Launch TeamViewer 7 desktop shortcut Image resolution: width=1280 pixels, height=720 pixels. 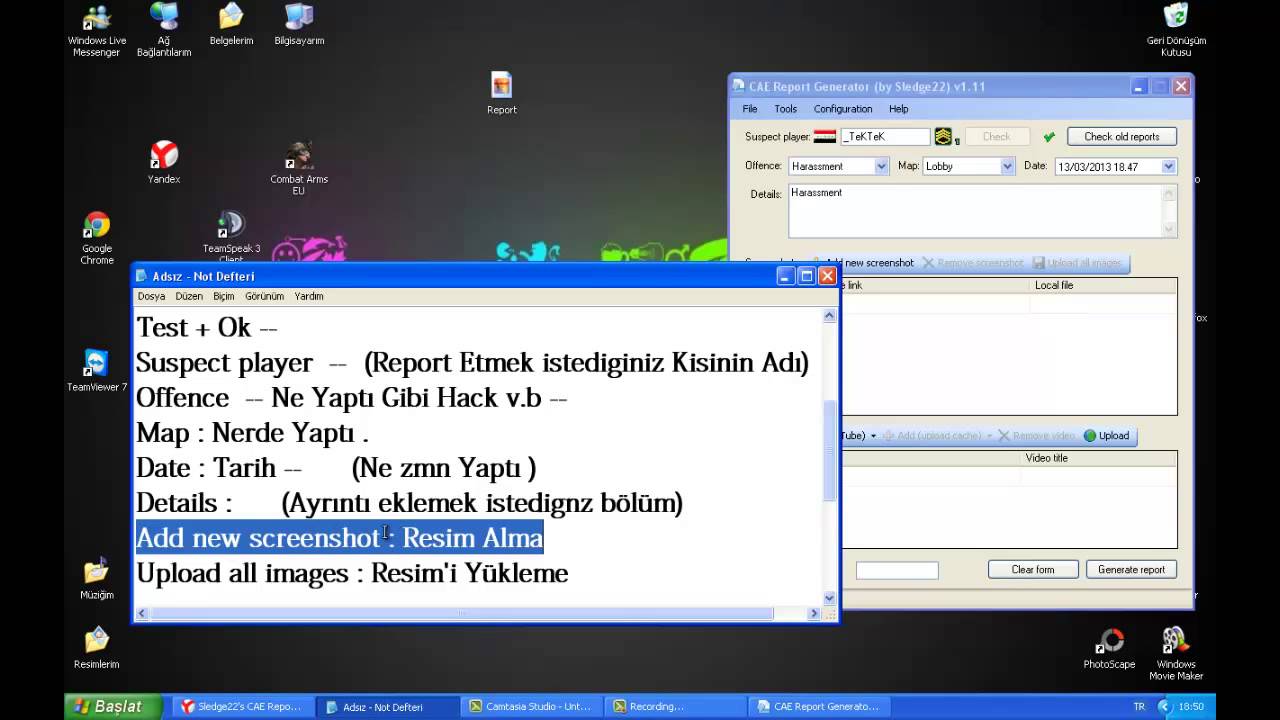[97, 370]
